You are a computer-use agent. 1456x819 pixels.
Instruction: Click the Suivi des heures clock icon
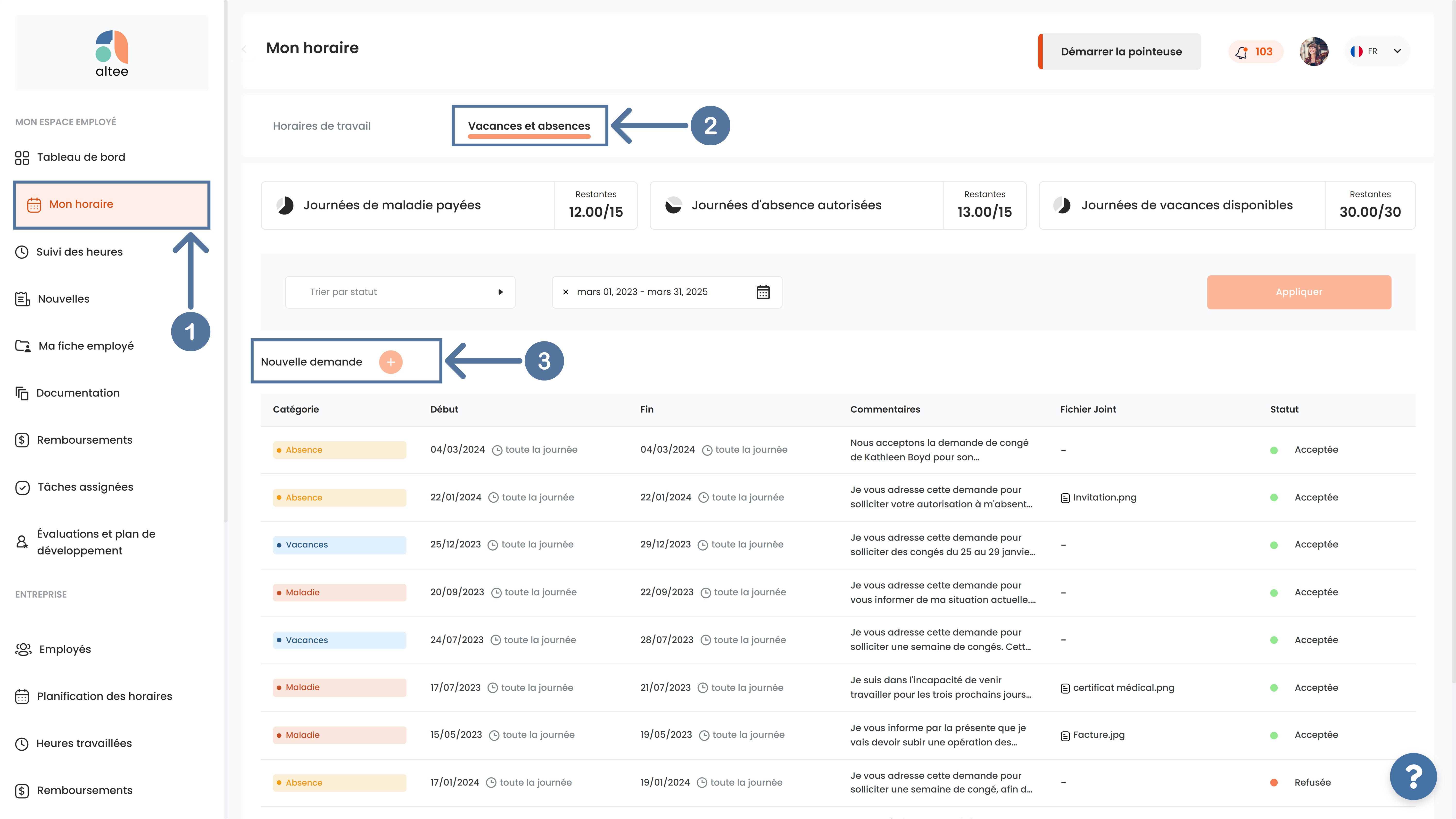pyautogui.click(x=22, y=252)
